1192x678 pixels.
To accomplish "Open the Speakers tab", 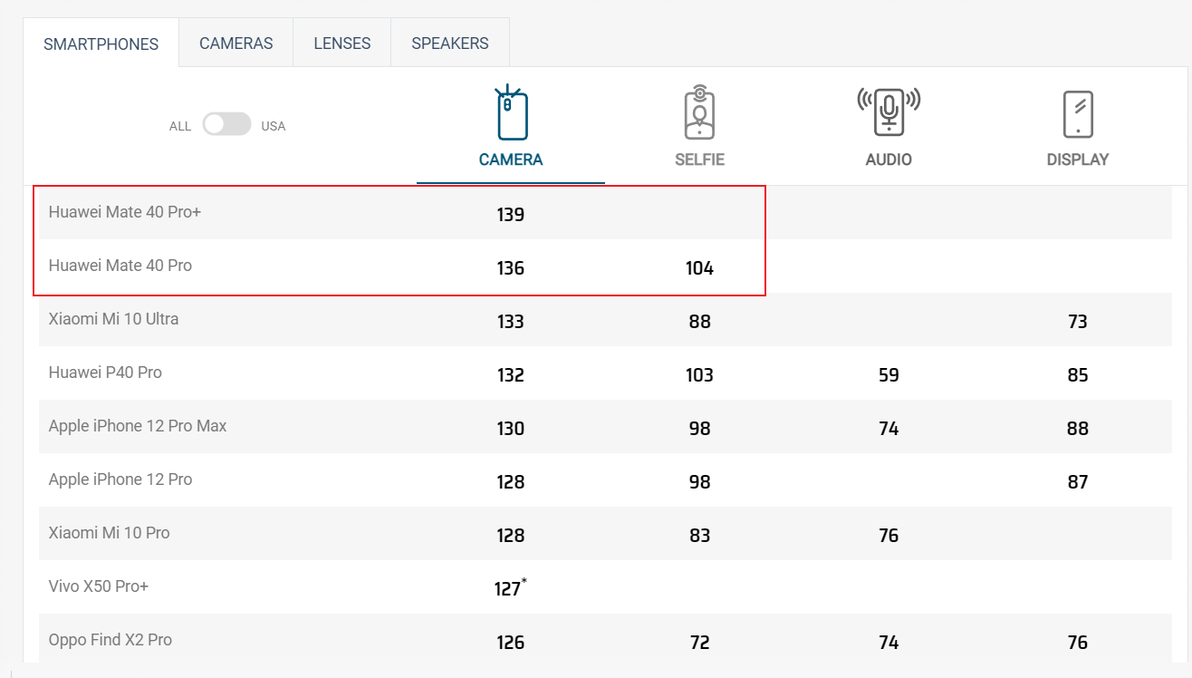I will [x=450, y=43].
